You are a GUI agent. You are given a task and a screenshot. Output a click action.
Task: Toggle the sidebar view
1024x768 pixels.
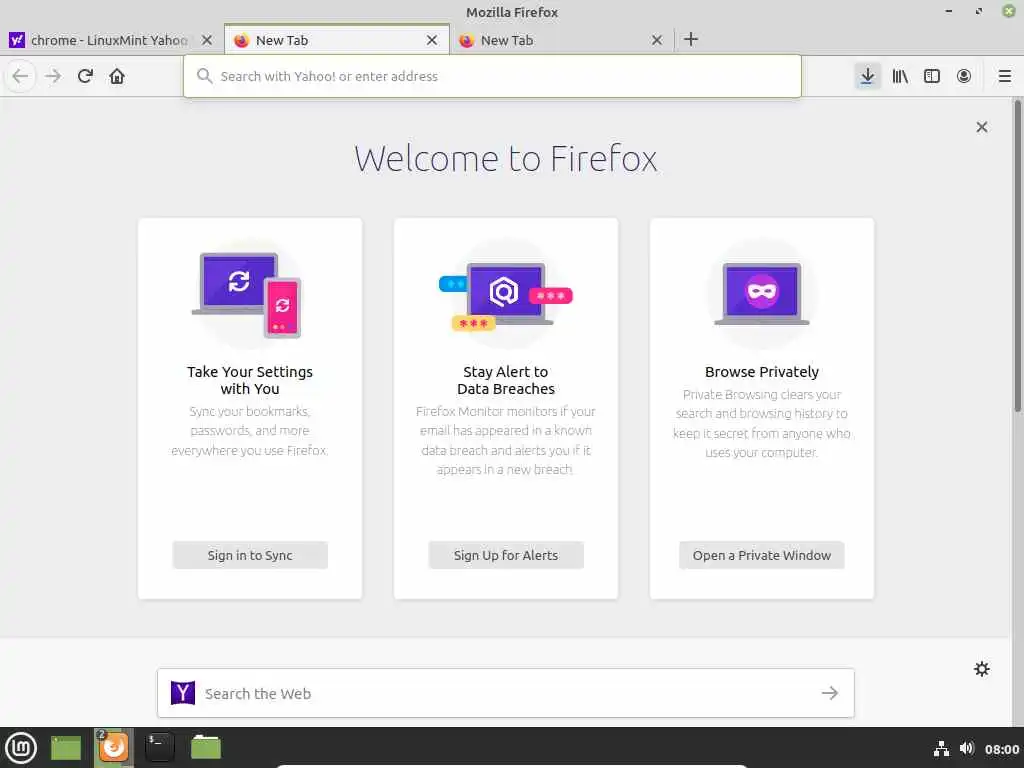click(932, 76)
